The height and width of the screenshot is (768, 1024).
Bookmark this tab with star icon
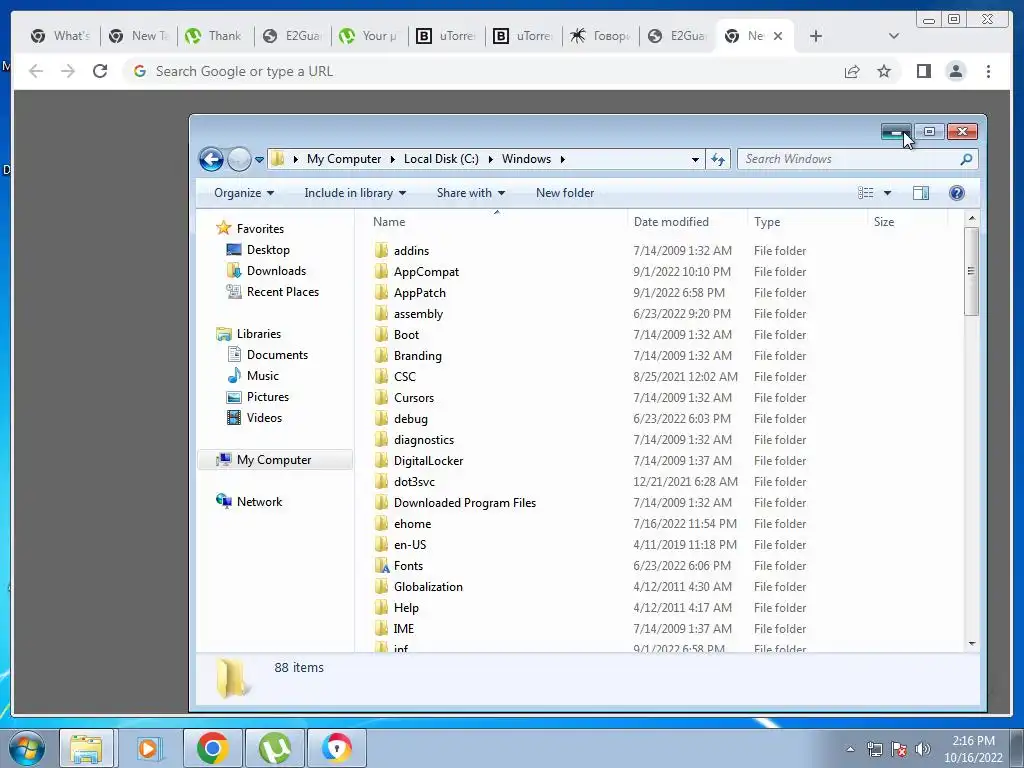point(884,71)
